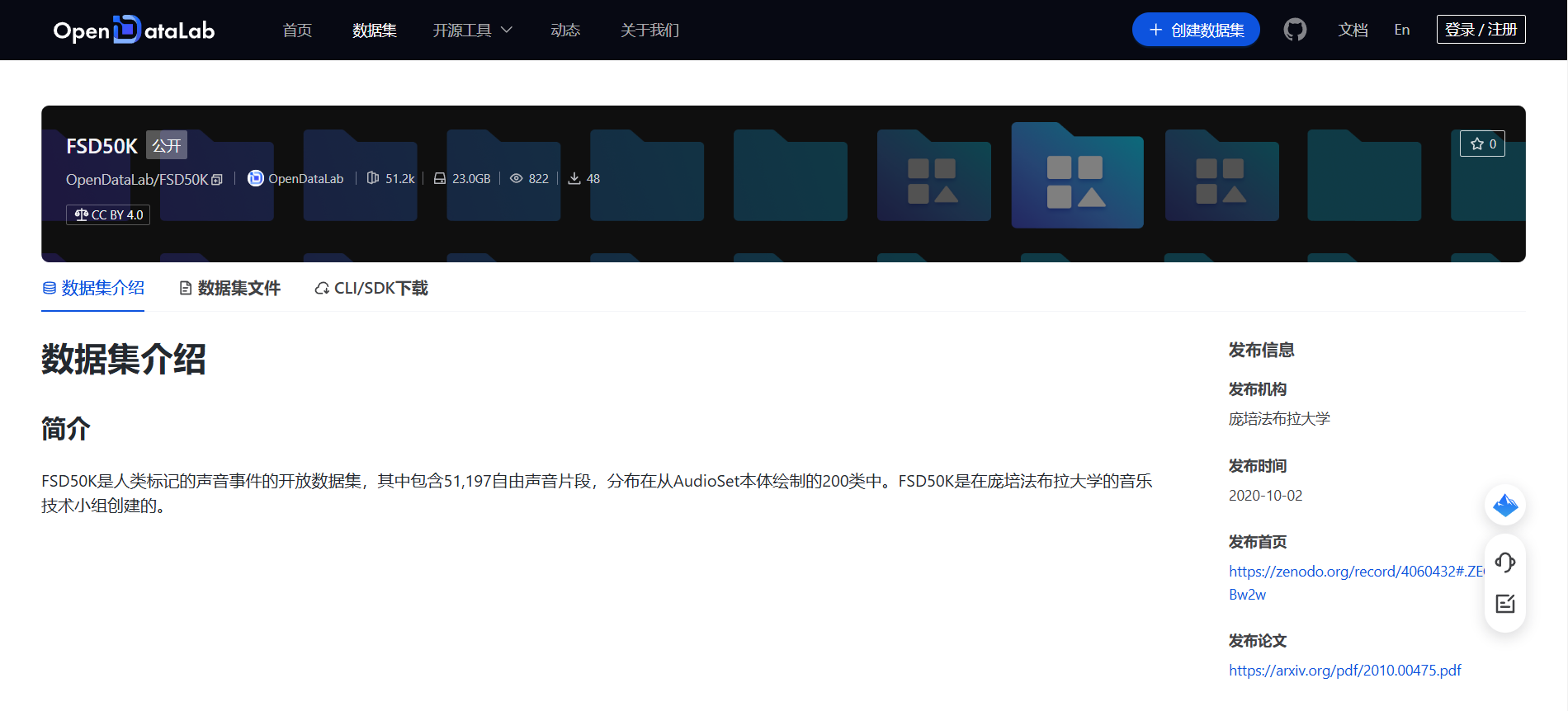The image size is (1568, 711).
Task: Switch to CLI/SDK下载 tab
Action: [371, 288]
